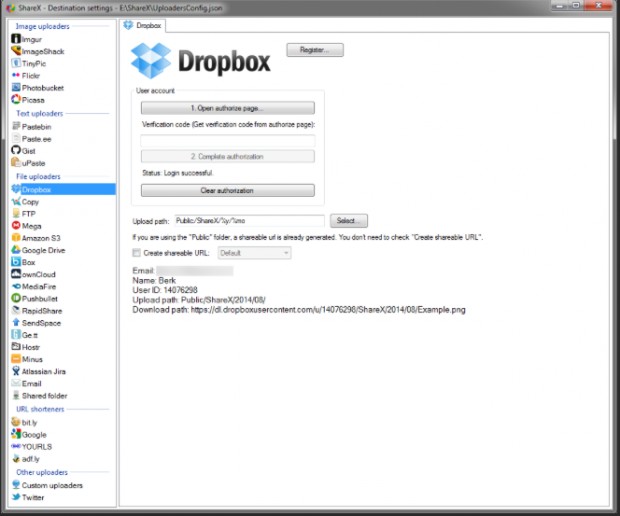The image size is (620, 516).
Task: Click the Twitter bird icon
Action: (16, 497)
